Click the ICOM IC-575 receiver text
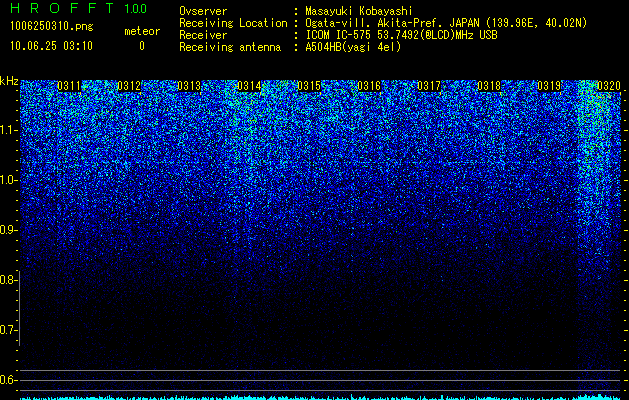Viewport: 629px width, 400px height. click(401, 35)
